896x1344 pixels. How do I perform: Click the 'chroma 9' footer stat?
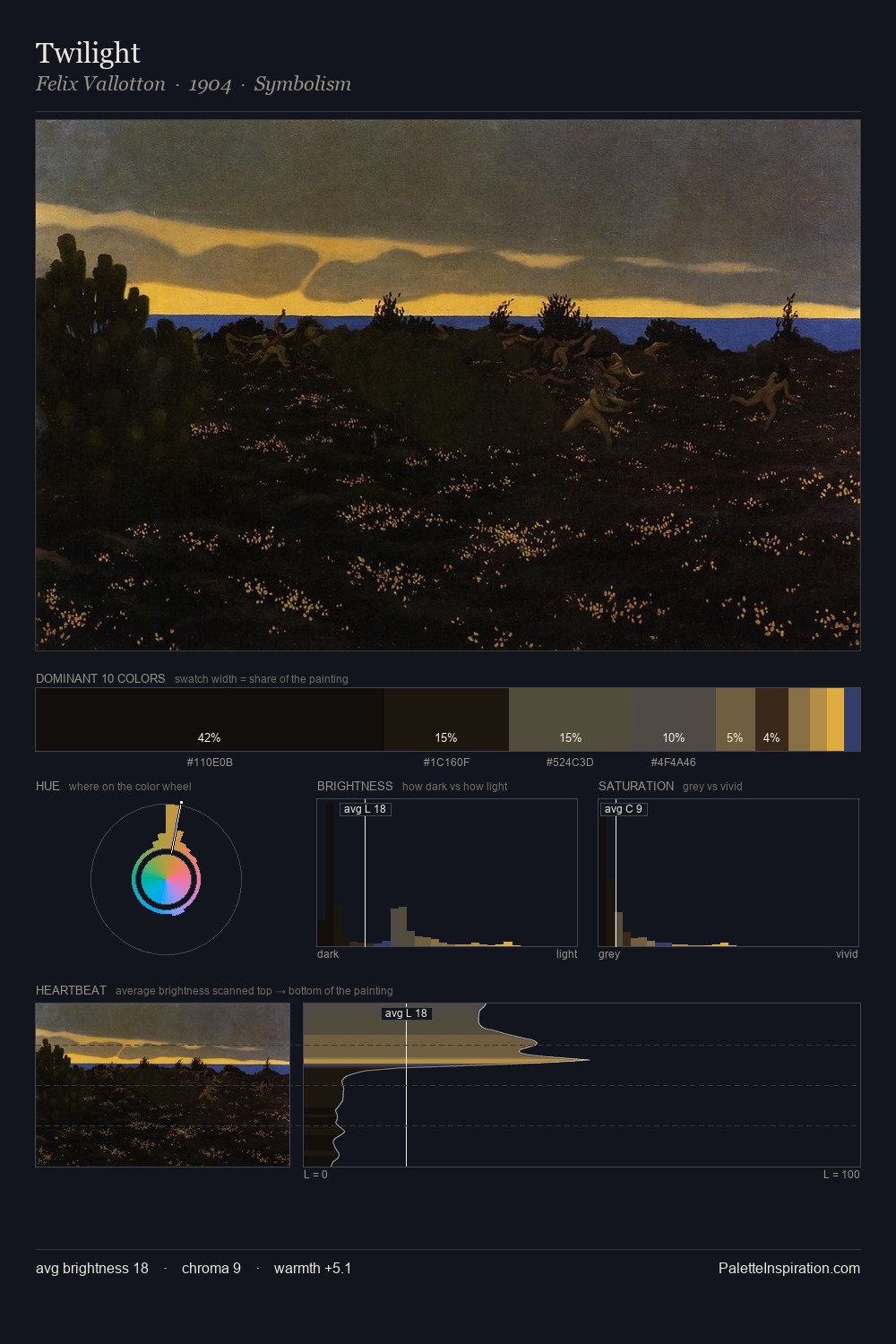(x=211, y=1268)
